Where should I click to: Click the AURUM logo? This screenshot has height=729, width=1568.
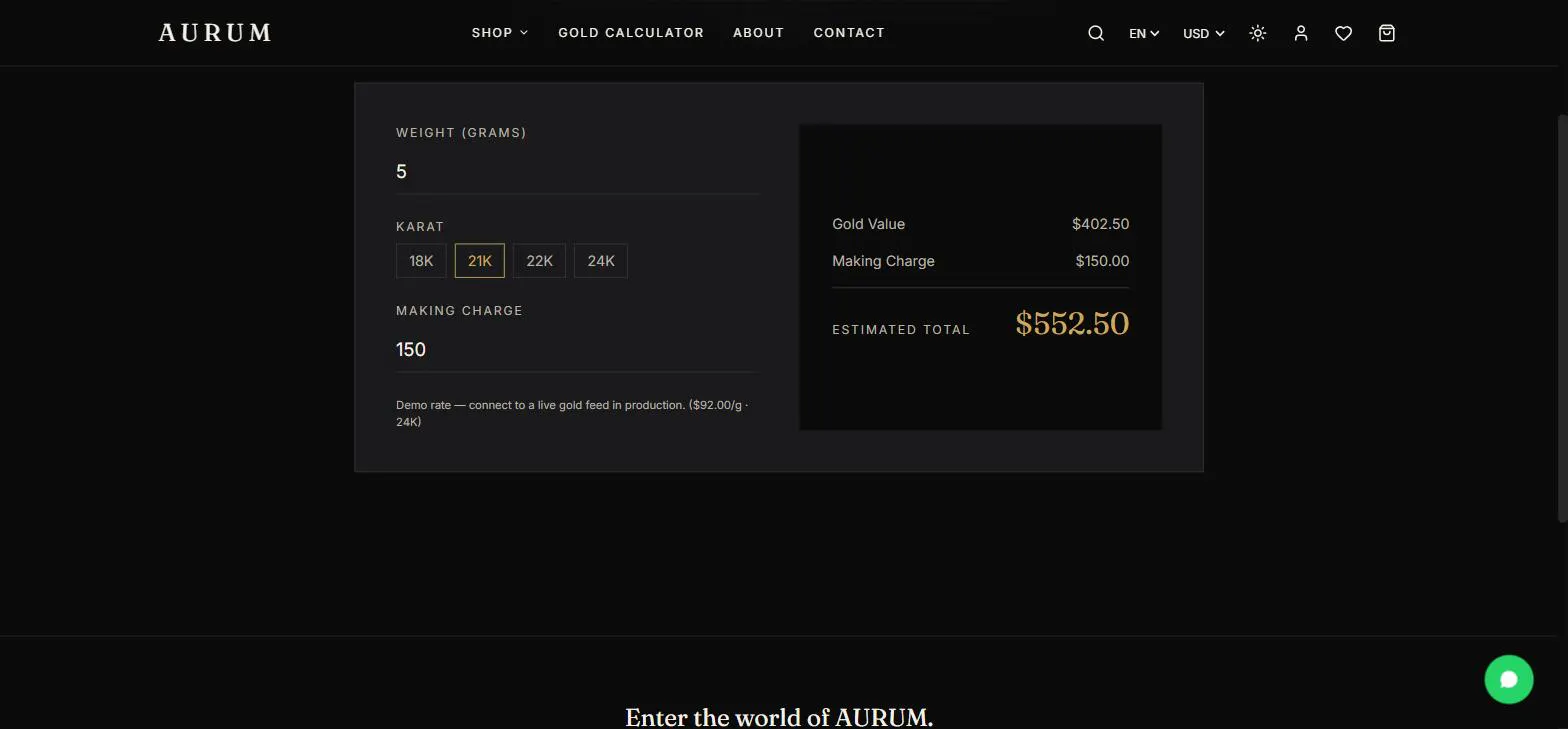215,33
